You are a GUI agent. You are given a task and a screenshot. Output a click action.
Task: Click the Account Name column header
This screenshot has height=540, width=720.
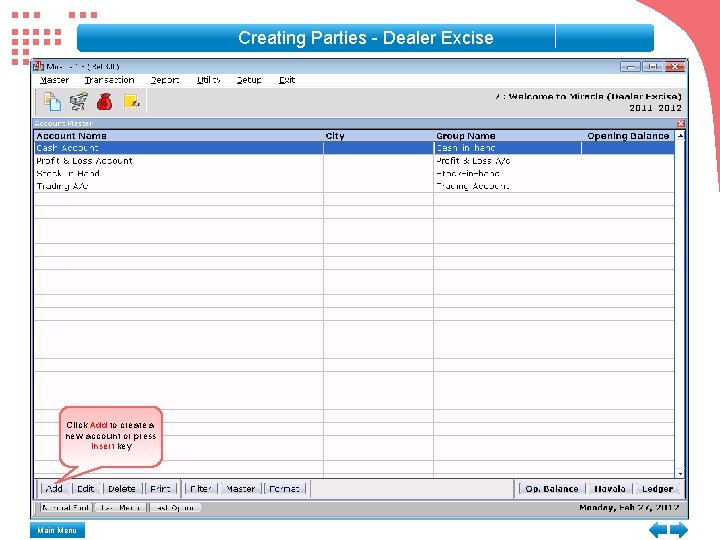point(178,136)
